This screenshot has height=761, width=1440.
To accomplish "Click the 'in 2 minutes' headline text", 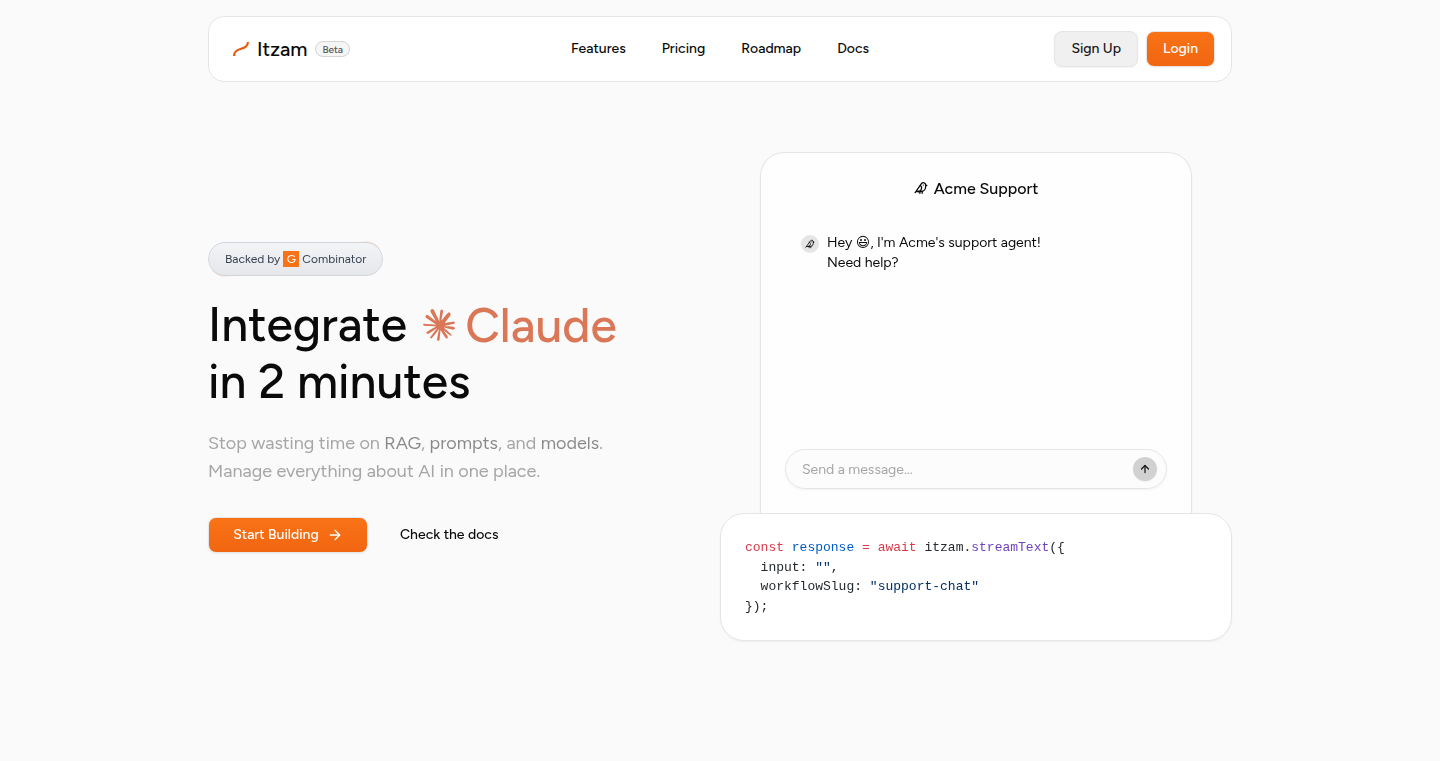I will (x=339, y=381).
